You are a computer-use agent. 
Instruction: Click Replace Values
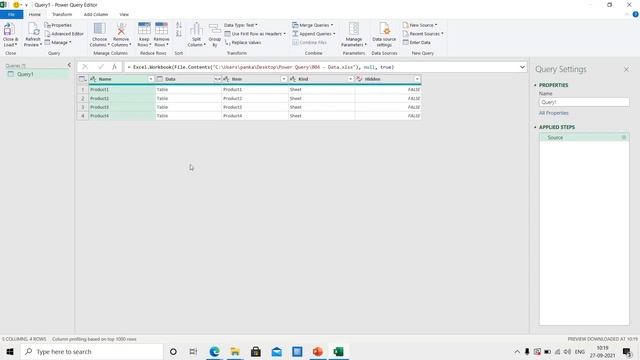(x=243, y=42)
